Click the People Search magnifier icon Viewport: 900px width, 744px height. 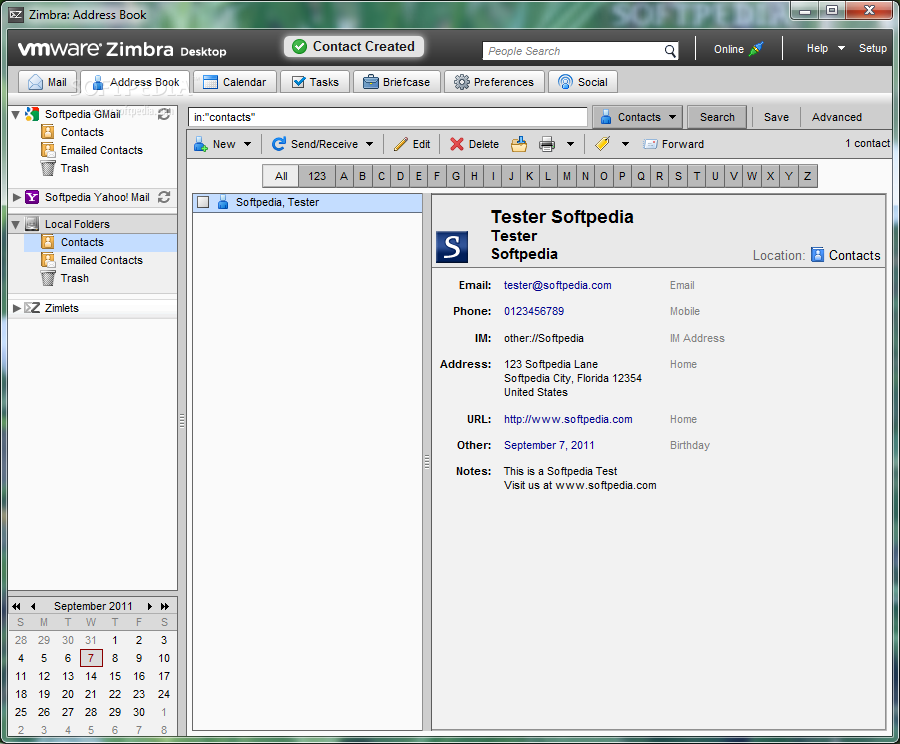coord(670,51)
